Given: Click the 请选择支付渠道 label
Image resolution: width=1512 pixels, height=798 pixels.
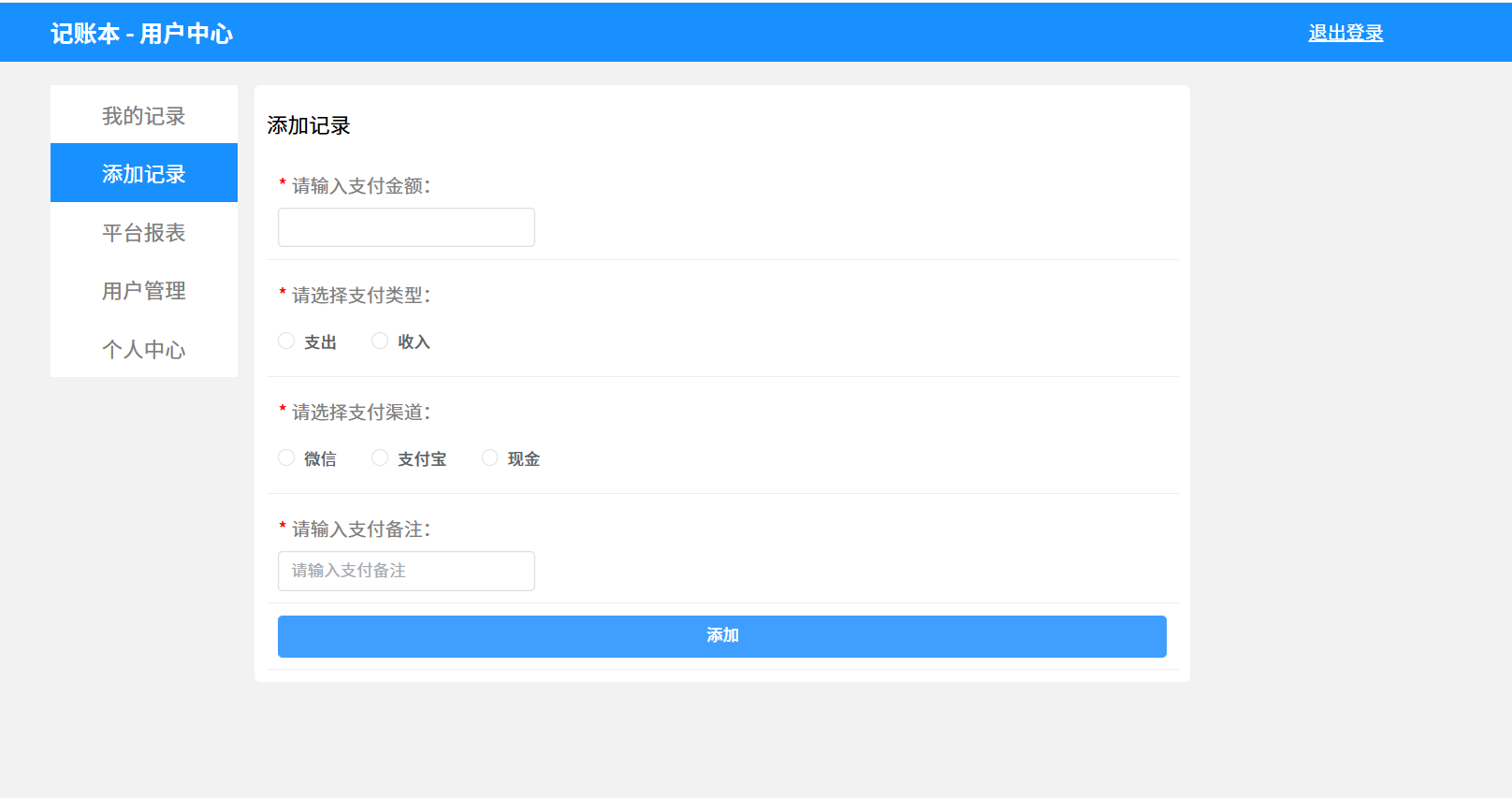Looking at the screenshot, I should [x=360, y=413].
